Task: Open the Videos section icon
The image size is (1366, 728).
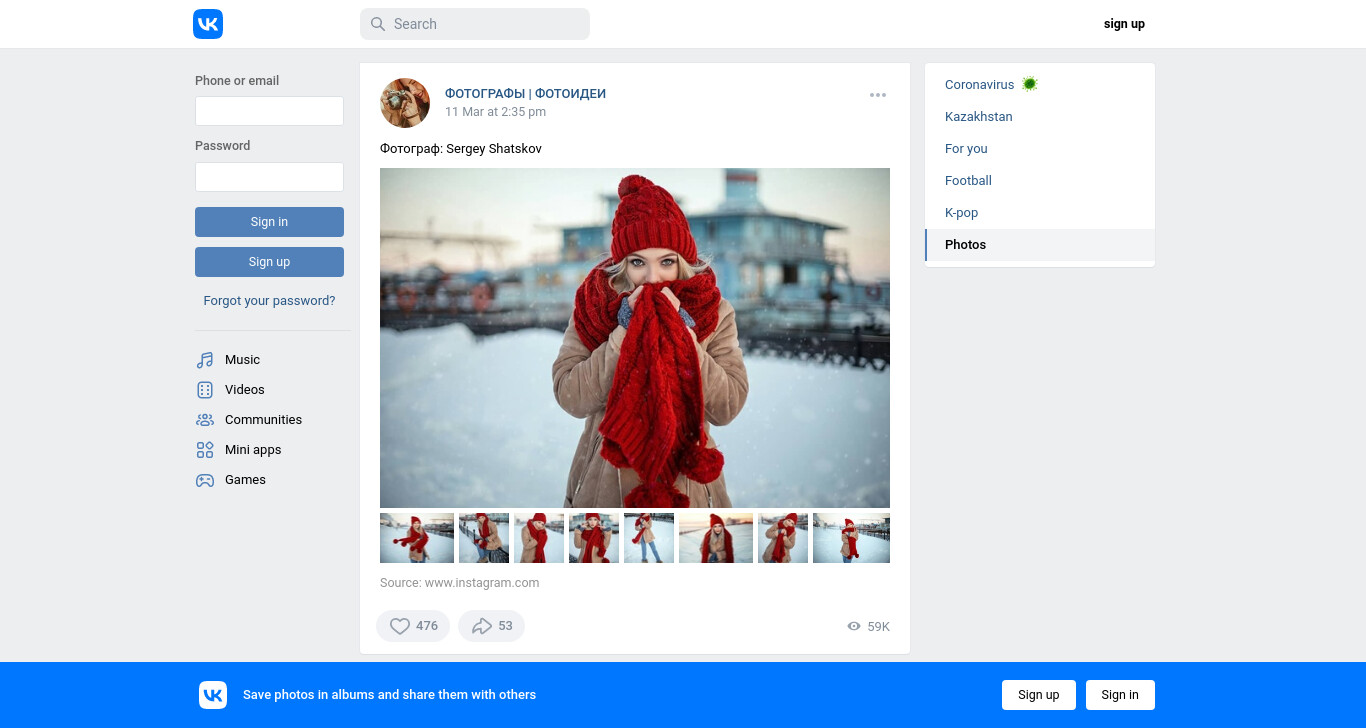Action: [205, 390]
